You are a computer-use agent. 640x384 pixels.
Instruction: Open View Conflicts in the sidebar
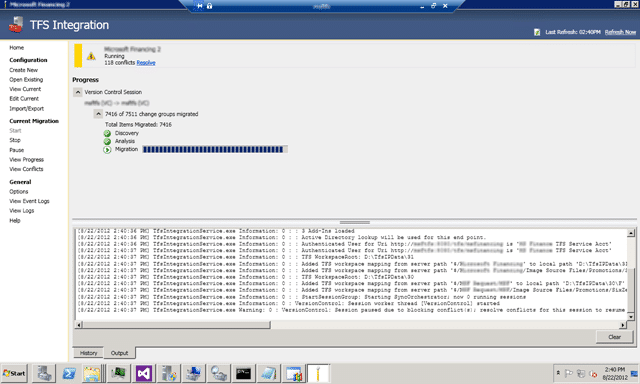(x=26, y=169)
